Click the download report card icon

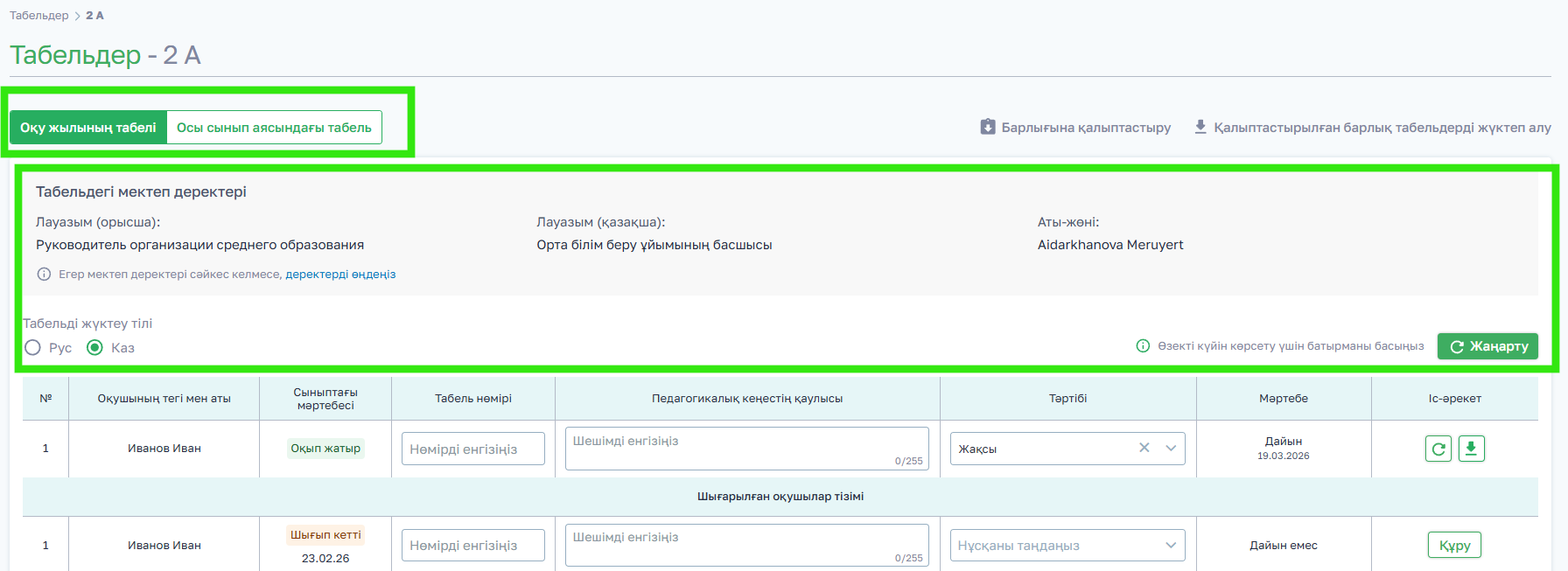pos(1471,449)
